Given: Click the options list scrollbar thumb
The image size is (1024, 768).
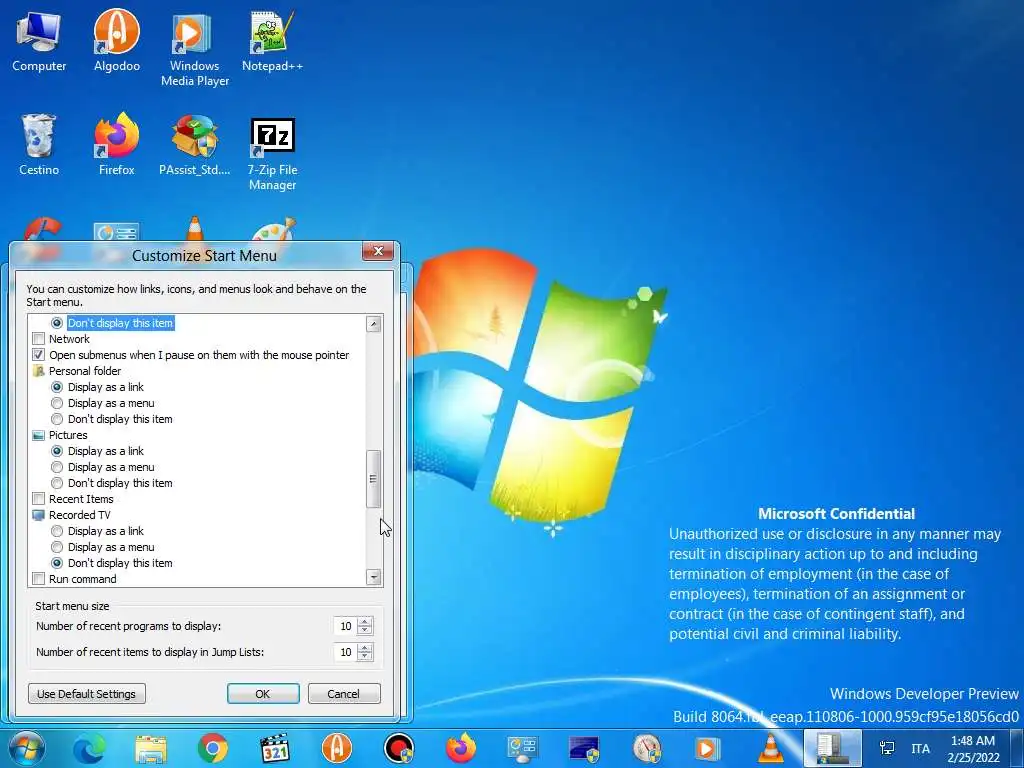Looking at the screenshot, I should 374,479.
